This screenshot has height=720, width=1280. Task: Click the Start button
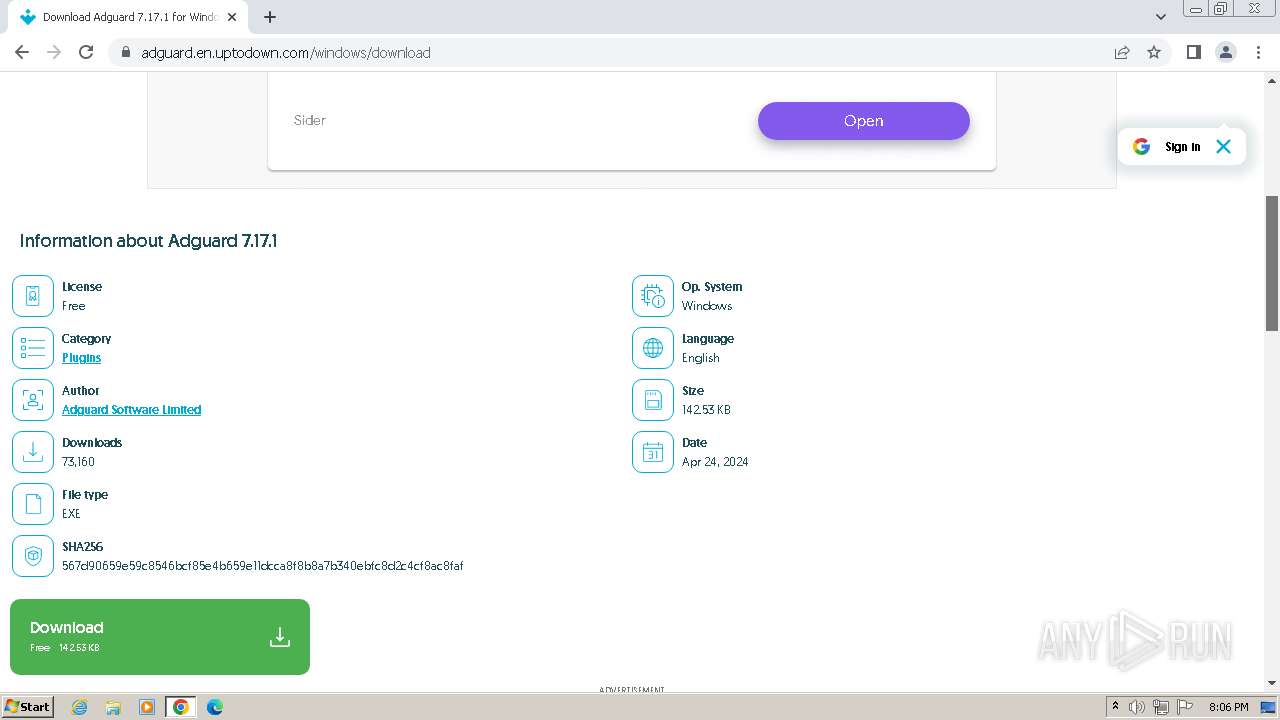coord(27,707)
